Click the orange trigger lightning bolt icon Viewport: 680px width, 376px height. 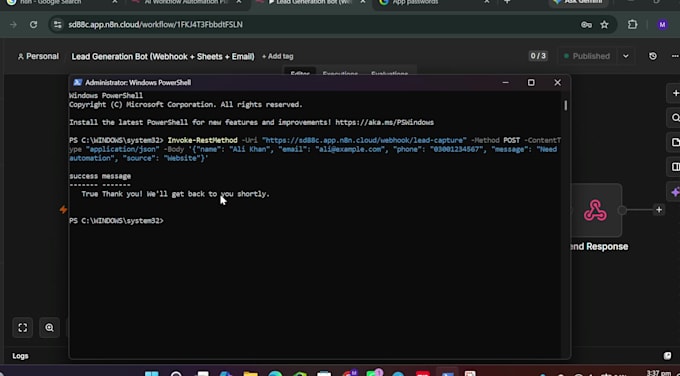point(63,210)
